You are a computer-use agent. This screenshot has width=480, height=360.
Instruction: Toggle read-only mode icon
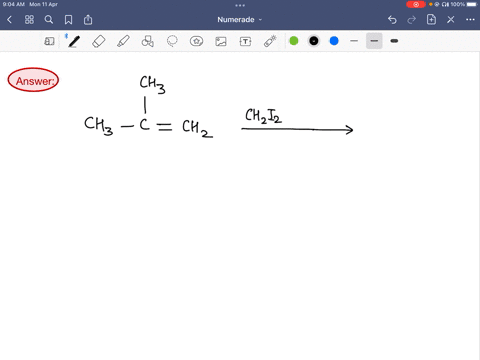(x=49, y=41)
